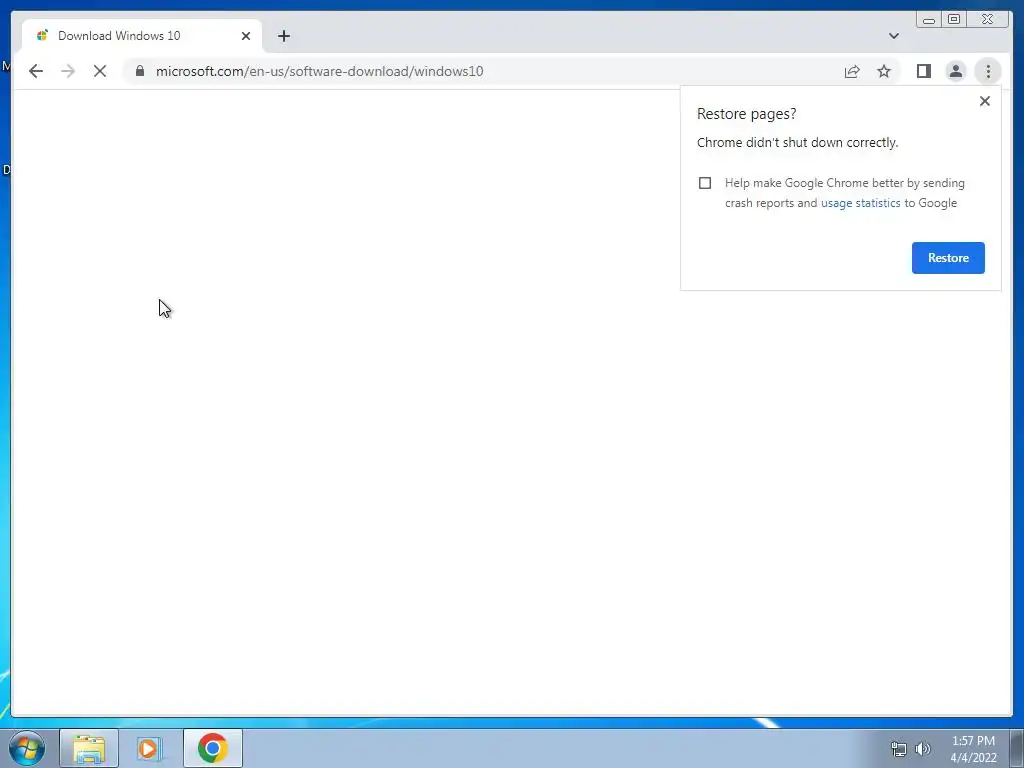The width and height of the screenshot is (1024, 768).
Task: Close the Download Windows 10 tab
Action: click(x=246, y=36)
